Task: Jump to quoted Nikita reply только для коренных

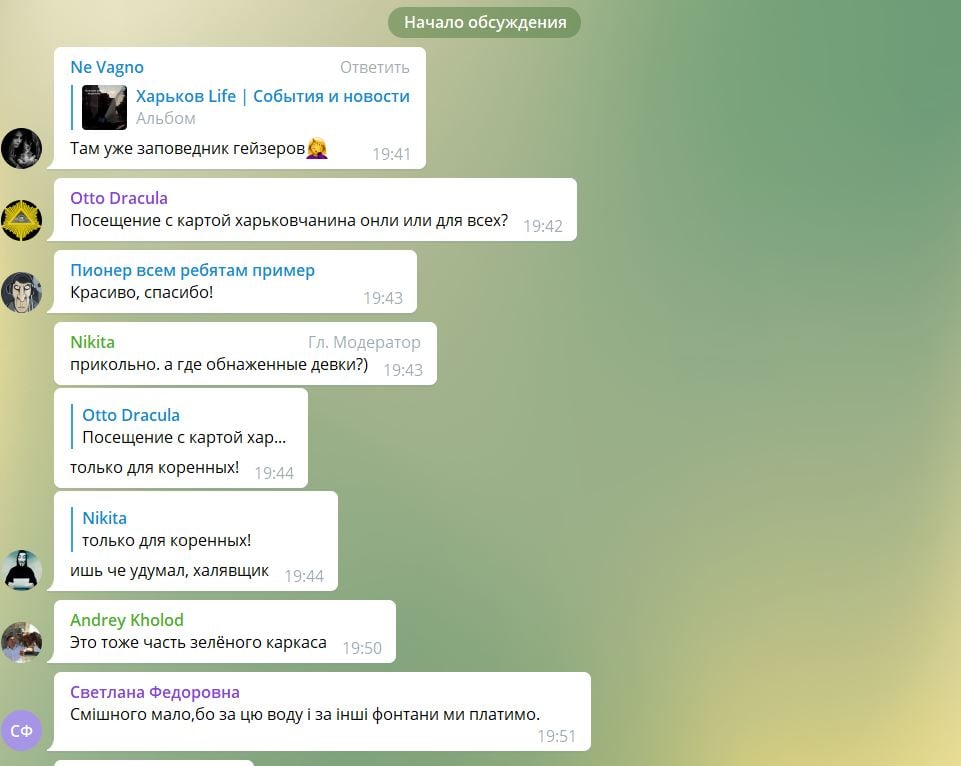Action: click(x=198, y=529)
